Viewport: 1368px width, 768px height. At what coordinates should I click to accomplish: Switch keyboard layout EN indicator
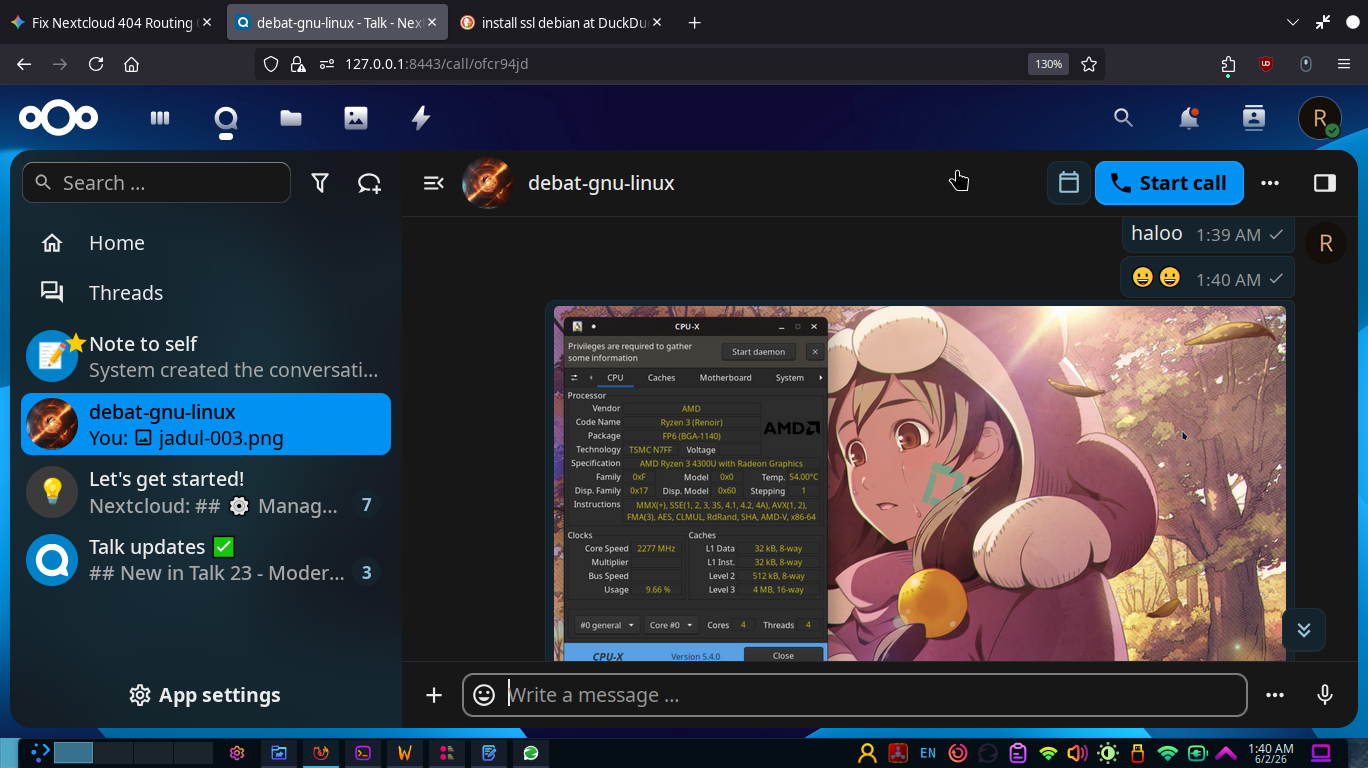point(928,753)
